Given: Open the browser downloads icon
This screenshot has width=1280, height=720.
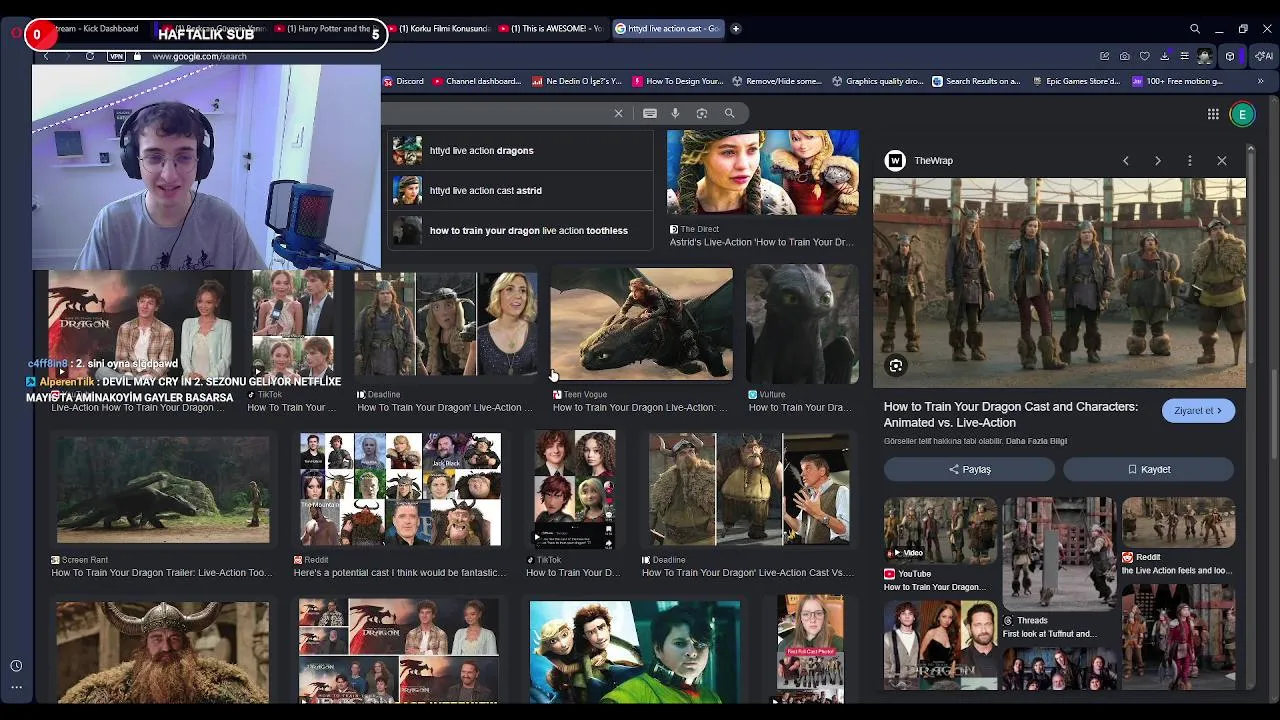Looking at the screenshot, I should click(x=1165, y=57).
